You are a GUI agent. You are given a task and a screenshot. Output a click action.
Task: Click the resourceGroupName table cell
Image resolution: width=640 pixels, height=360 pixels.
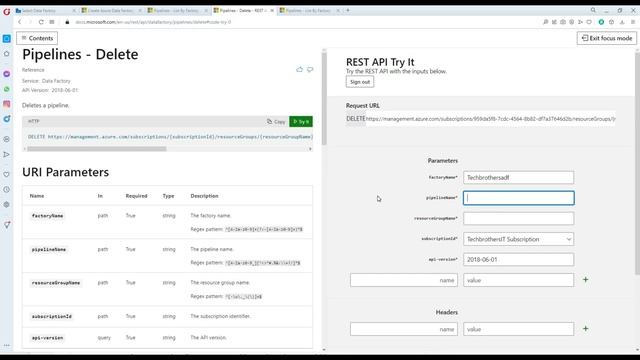[x=56, y=283]
